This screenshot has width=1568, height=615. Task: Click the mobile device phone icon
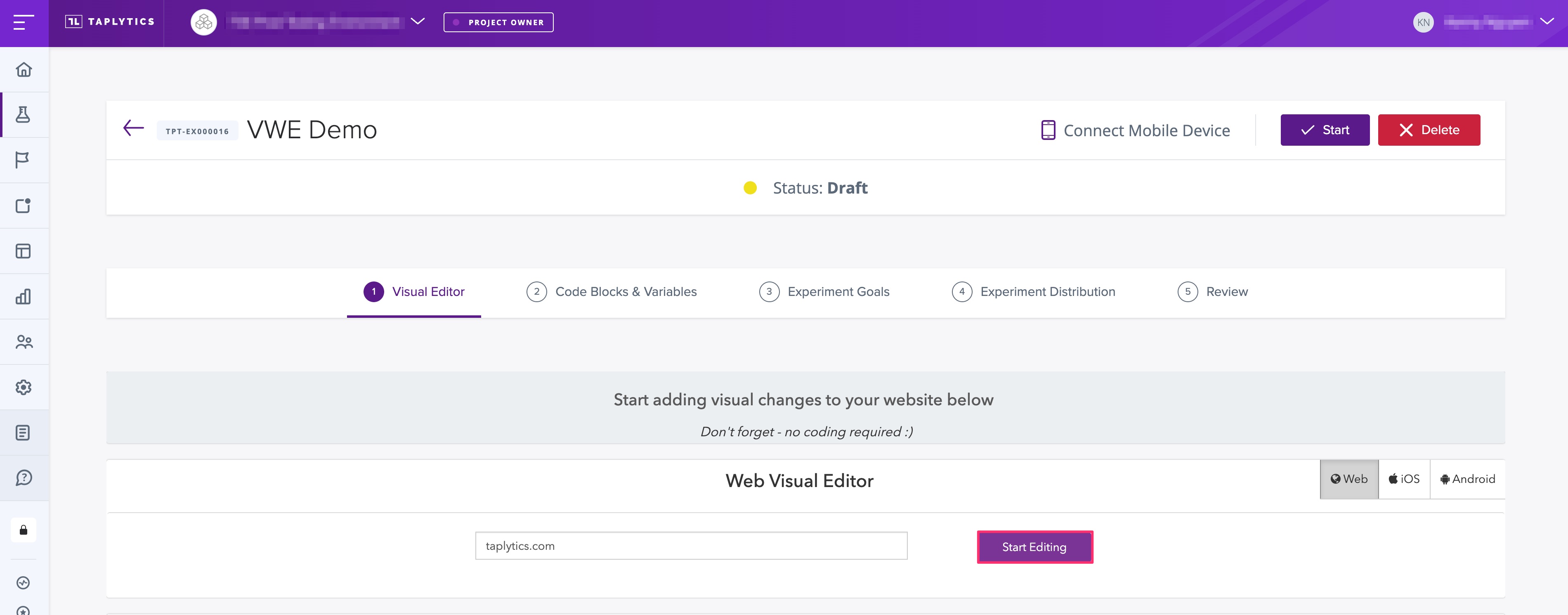pos(1048,130)
